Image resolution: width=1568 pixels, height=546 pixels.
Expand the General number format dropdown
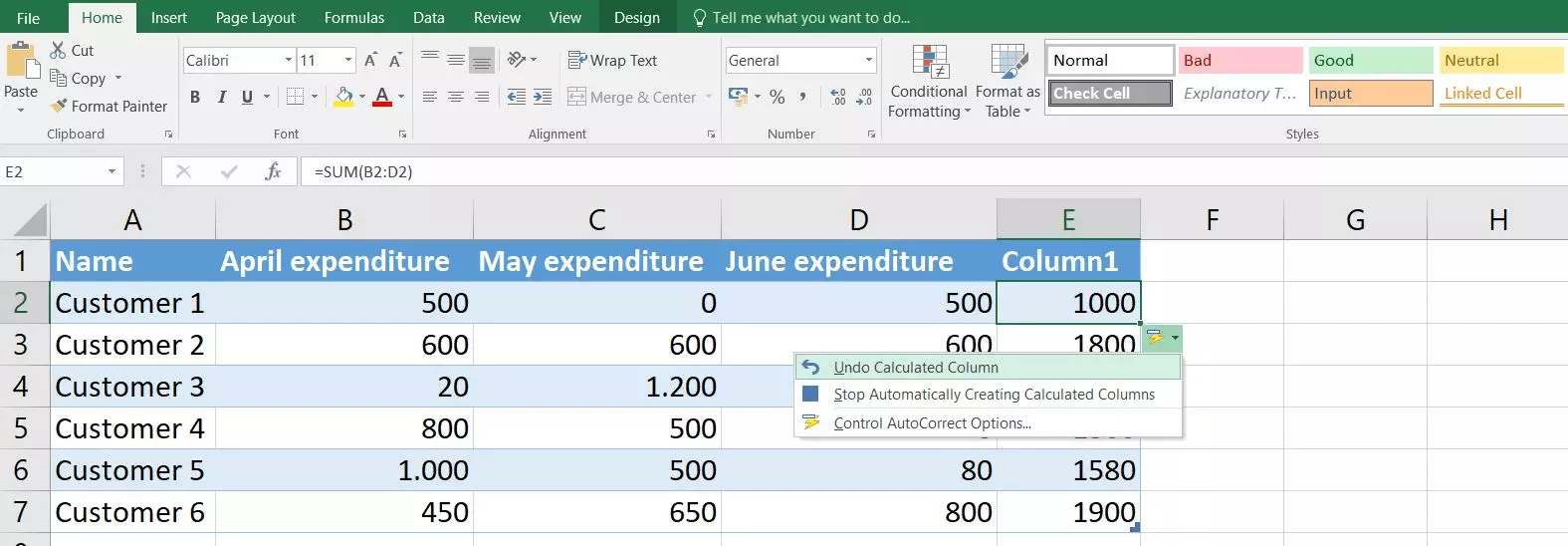868,61
